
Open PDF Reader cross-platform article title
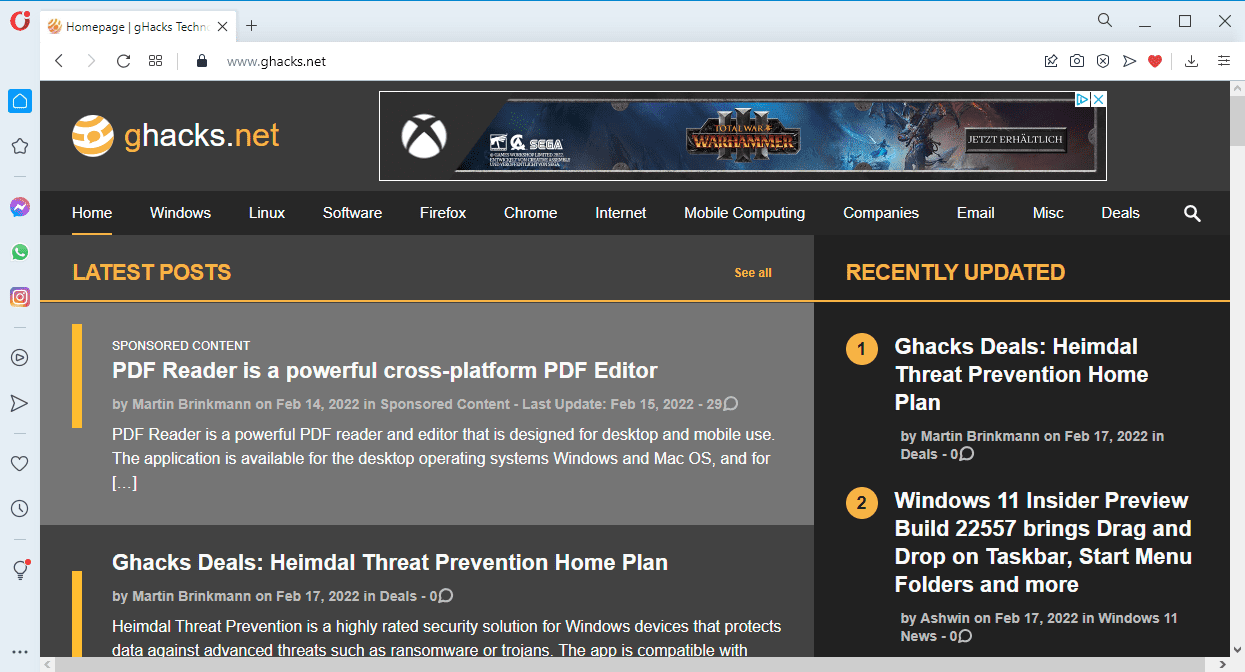point(384,371)
